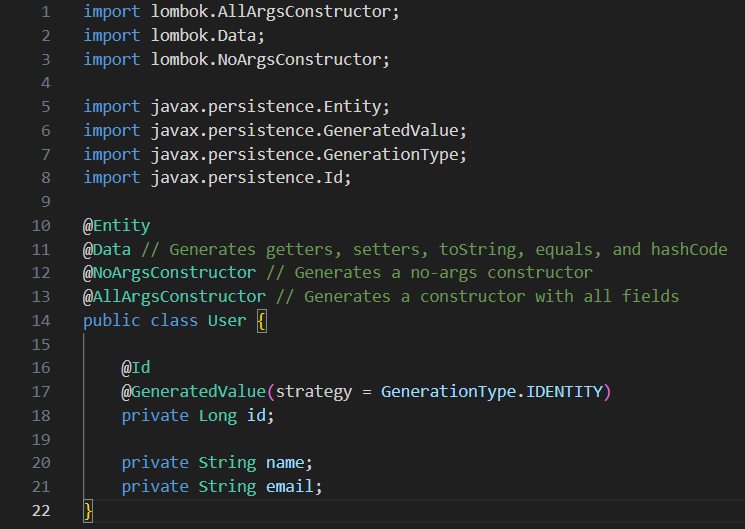Click line number 22 in the gutter
745x529 pixels.
coord(39,510)
